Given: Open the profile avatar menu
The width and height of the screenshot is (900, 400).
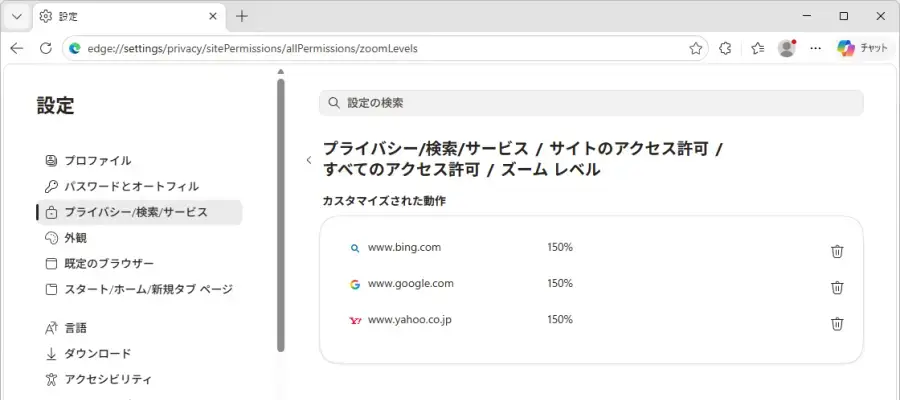Looking at the screenshot, I should [x=786, y=49].
